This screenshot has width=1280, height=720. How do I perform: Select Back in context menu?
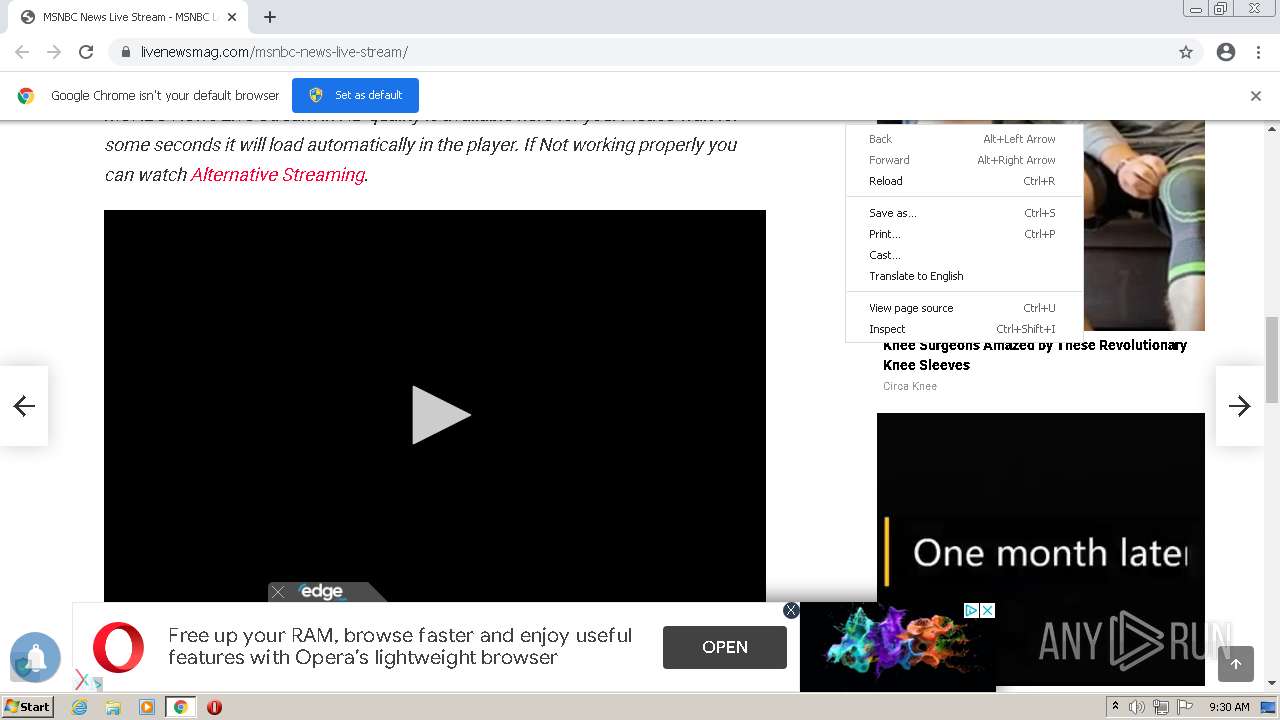point(963,139)
